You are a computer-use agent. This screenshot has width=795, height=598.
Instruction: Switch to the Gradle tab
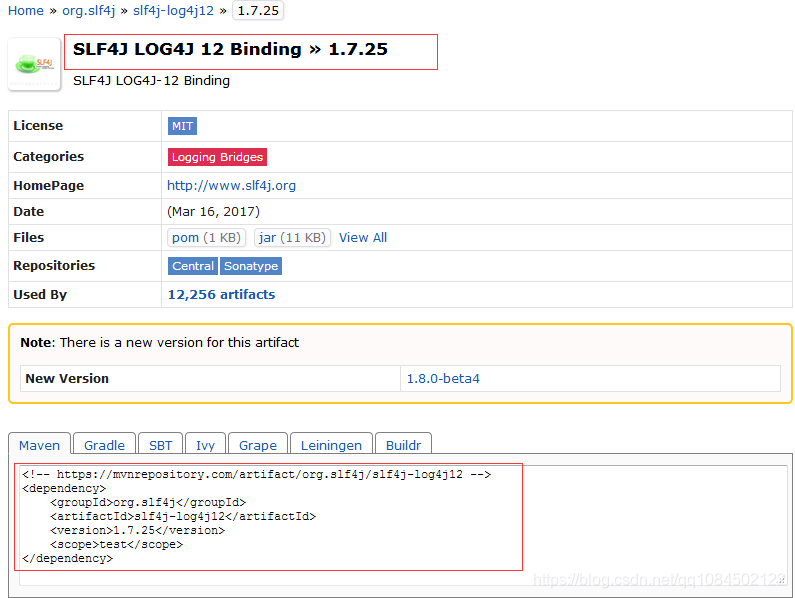coord(104,445)
